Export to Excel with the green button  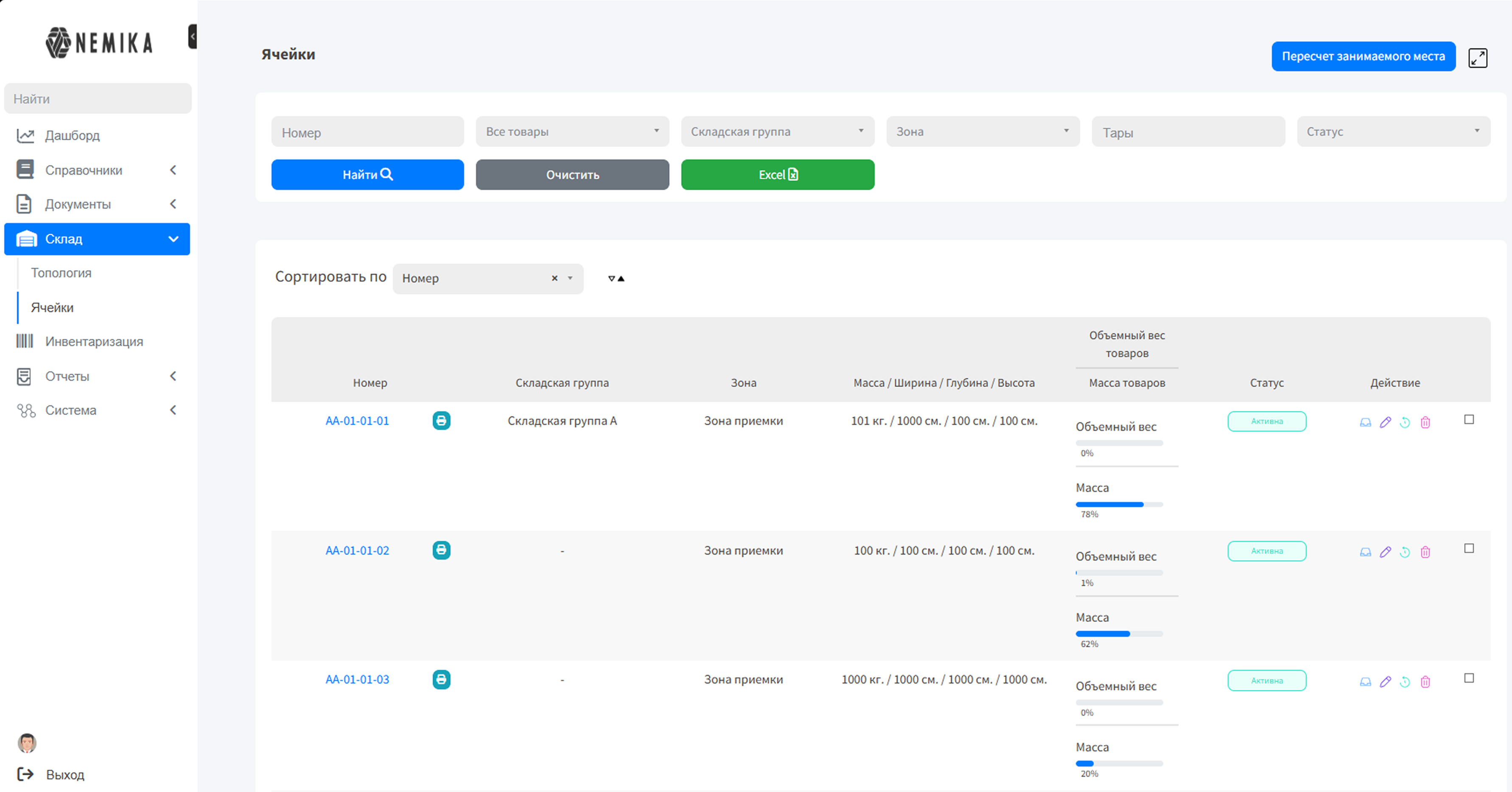tap(778, 175)
